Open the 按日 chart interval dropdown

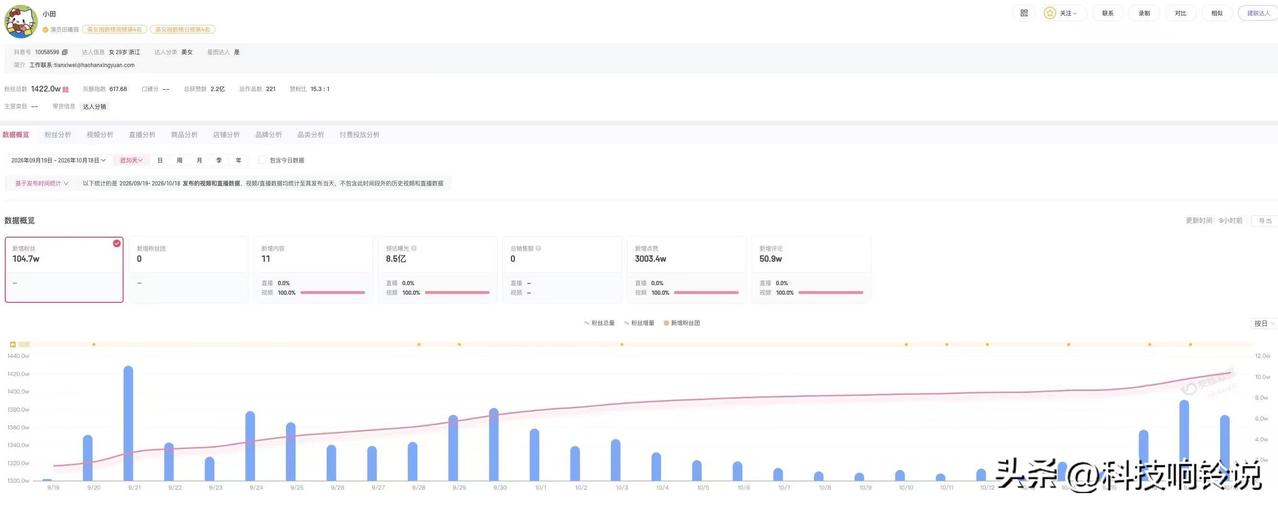click(1263, 323)
